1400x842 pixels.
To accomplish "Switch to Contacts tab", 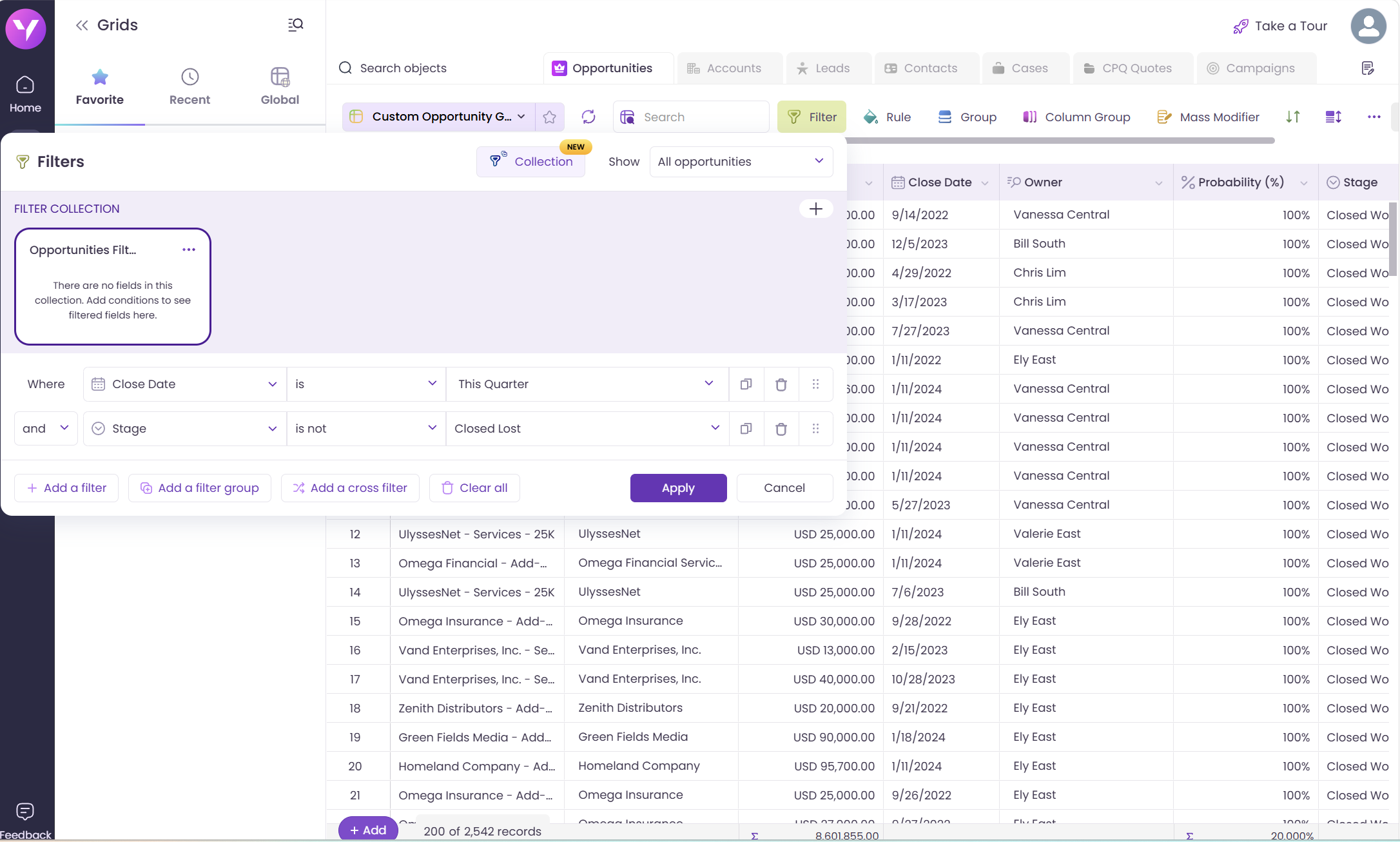I will point(927,68).
